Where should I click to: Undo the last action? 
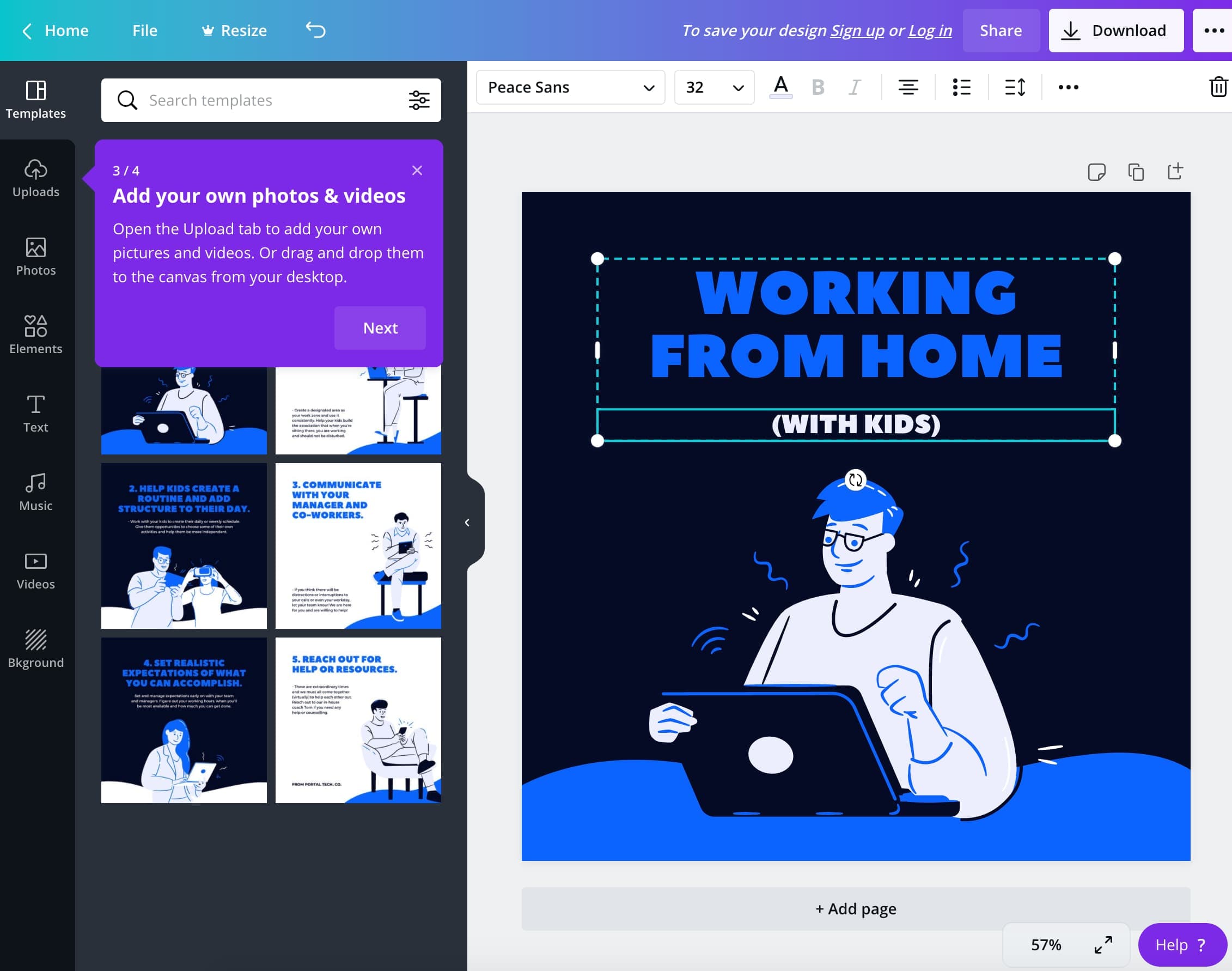[315, 29]
